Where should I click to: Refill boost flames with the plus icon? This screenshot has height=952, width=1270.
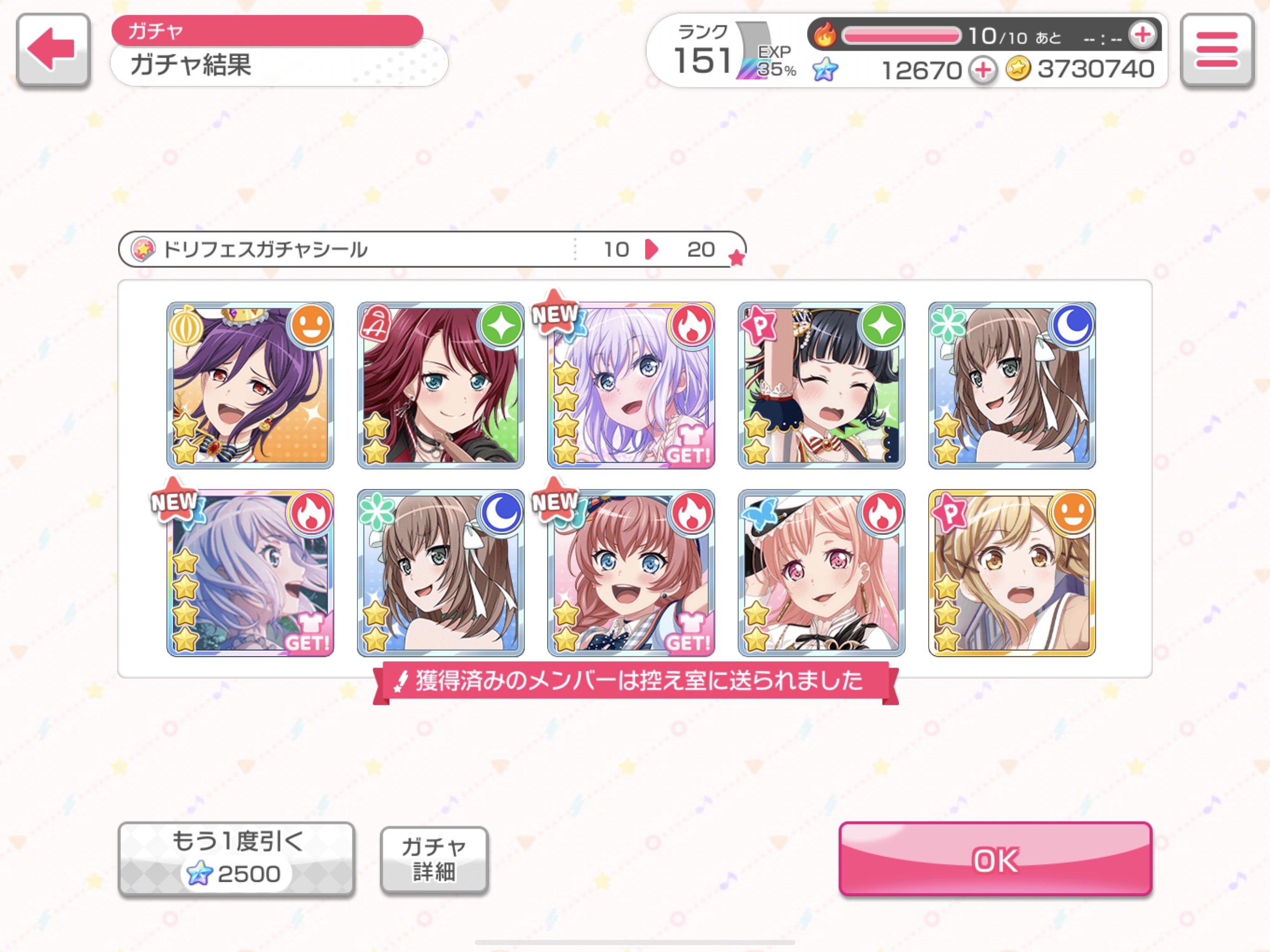(x=1142, y=34)
